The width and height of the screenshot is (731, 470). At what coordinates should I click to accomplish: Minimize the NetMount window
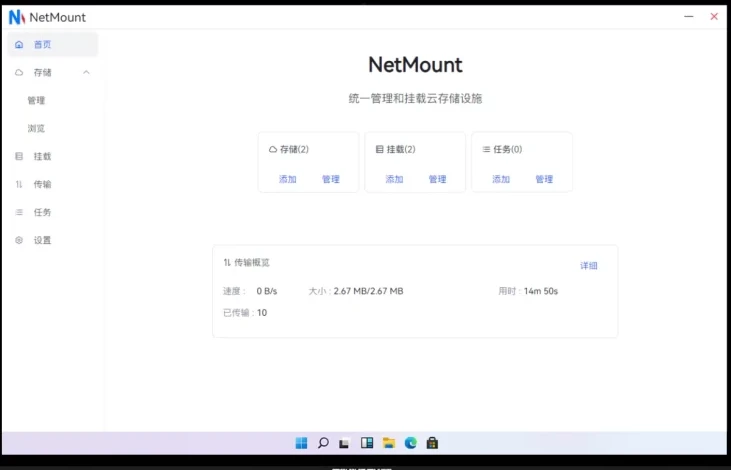pos(689,16)
